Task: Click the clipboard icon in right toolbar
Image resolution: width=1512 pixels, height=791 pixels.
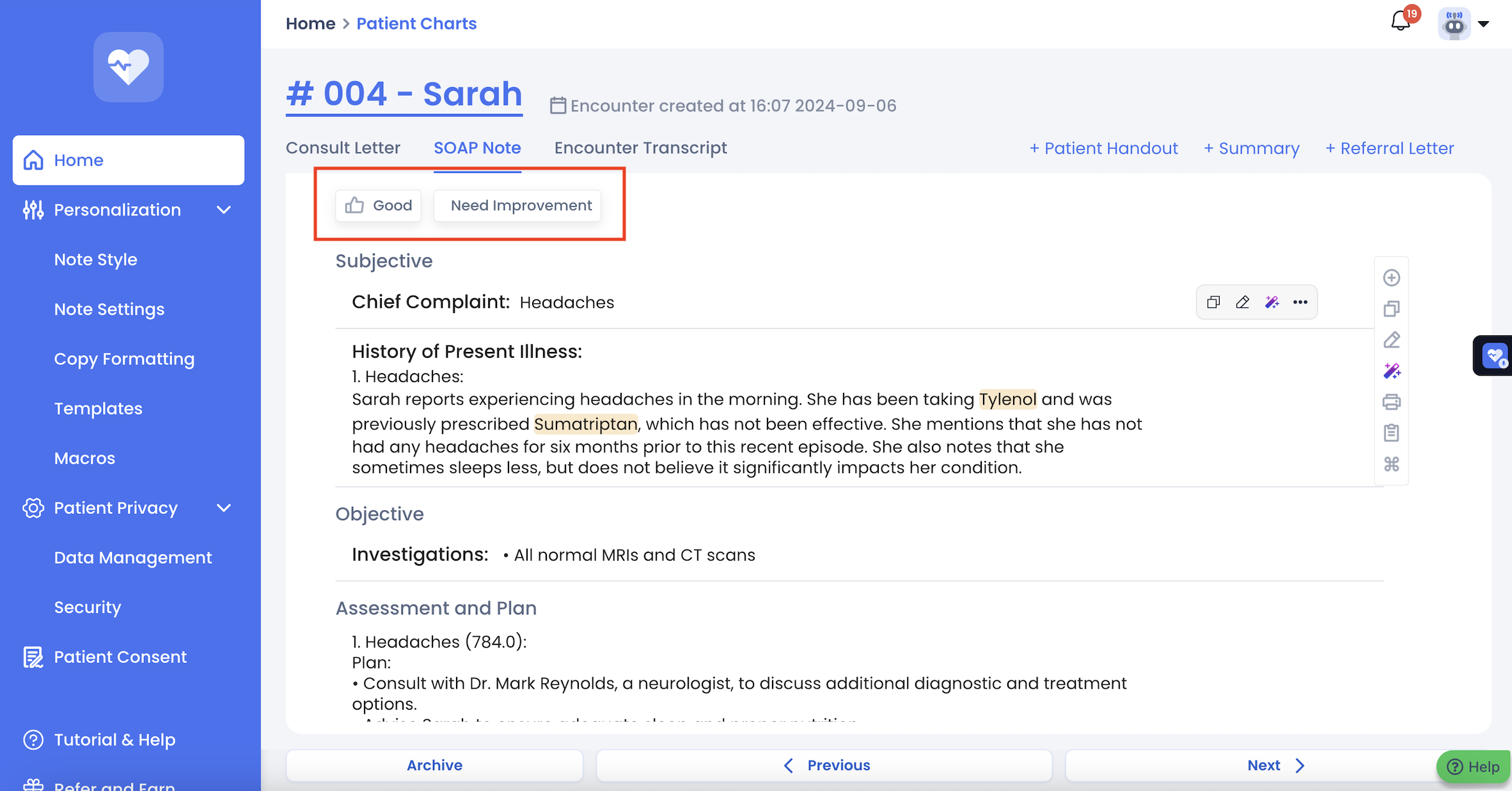Action: tap(1391, 433)
